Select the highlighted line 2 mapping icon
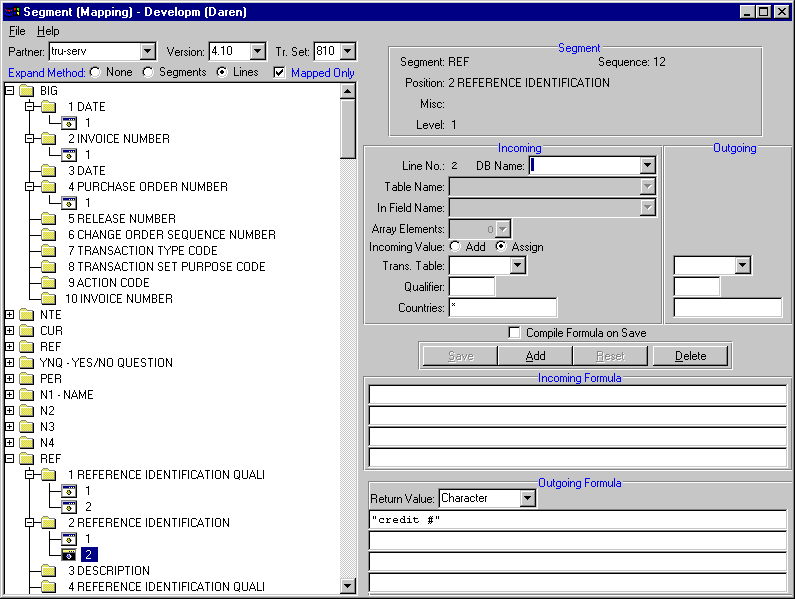The width and height of the screenshot is (795, 599). click(x=70, y=555)
